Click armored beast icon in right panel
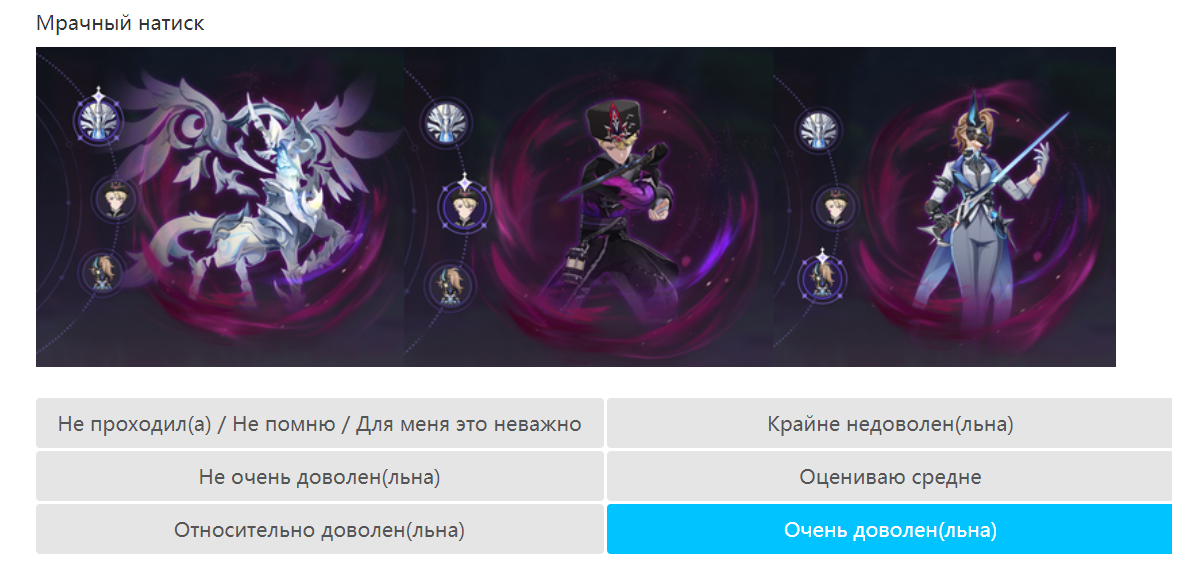Viewport: 1196px width, 567px height. tap(818, 130)
